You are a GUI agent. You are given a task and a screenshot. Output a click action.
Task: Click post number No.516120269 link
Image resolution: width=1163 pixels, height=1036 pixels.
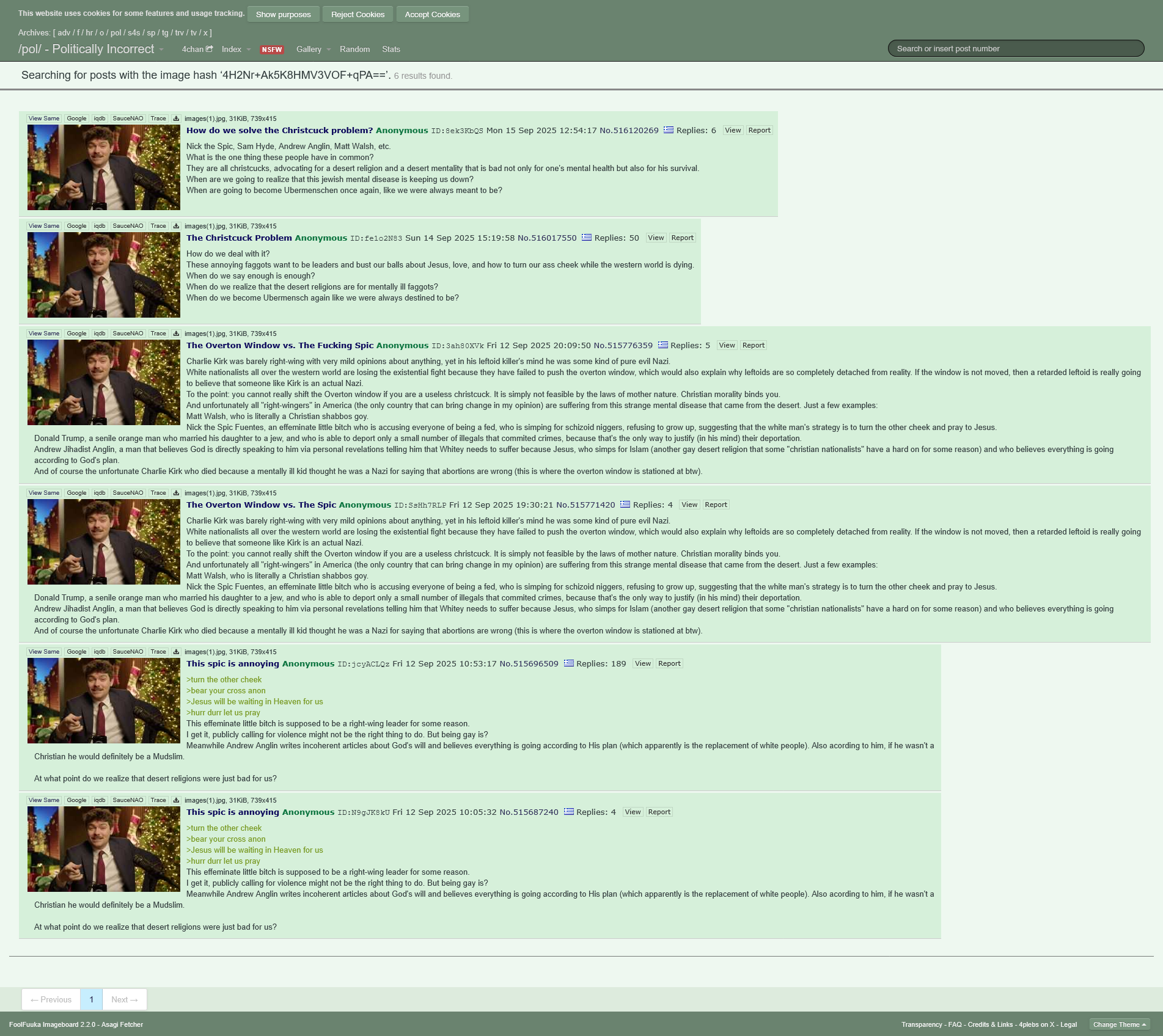pyautogui.click(x=629, y=130)
